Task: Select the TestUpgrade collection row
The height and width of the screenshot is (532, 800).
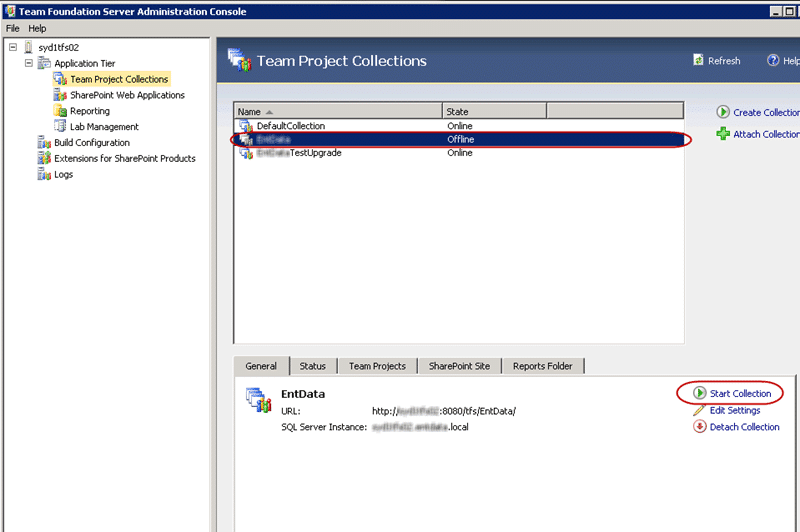Action: [459, 153]
